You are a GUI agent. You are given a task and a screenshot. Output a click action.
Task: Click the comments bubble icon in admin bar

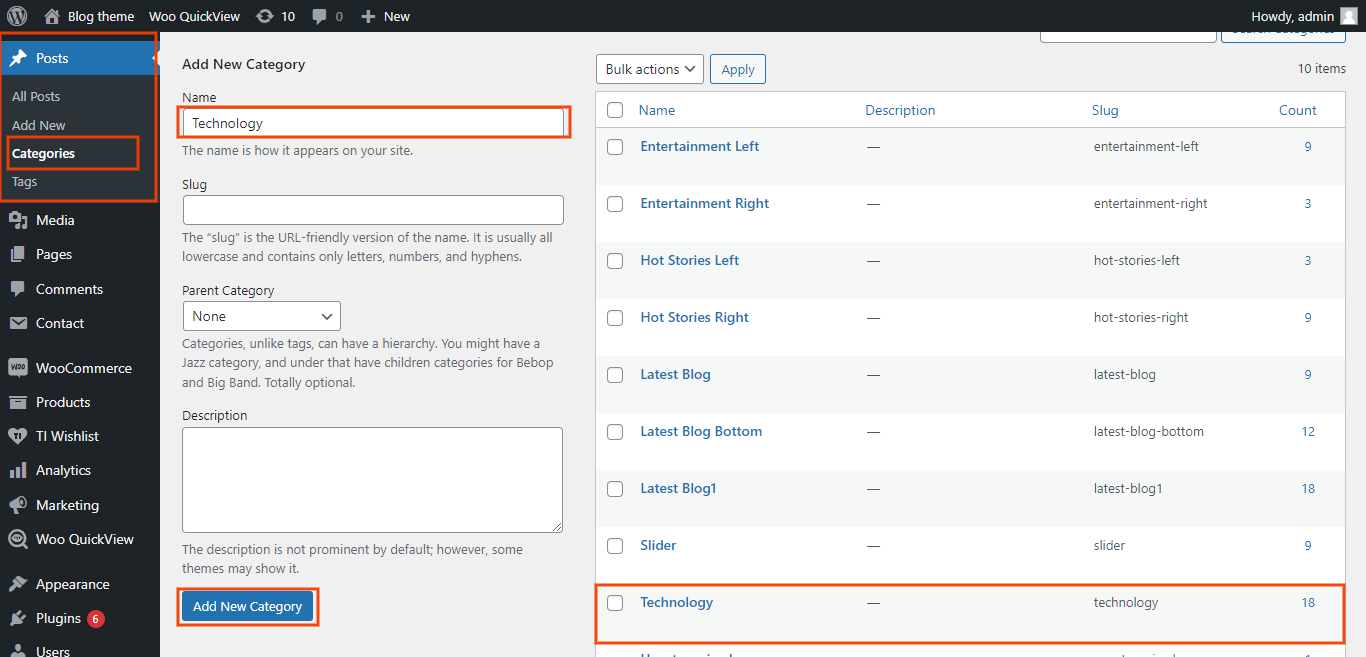click(320, 16)
